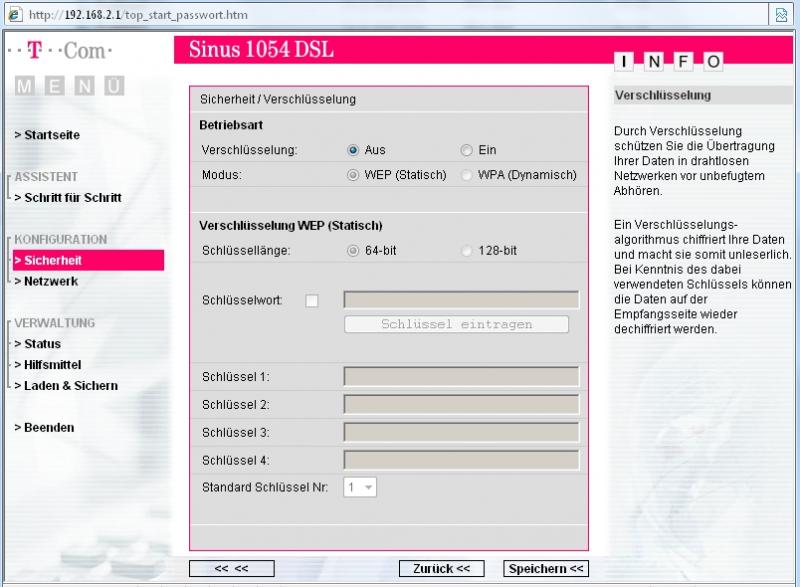Click the Speichern << button
The image size is (800, 587).
point(546,568)
